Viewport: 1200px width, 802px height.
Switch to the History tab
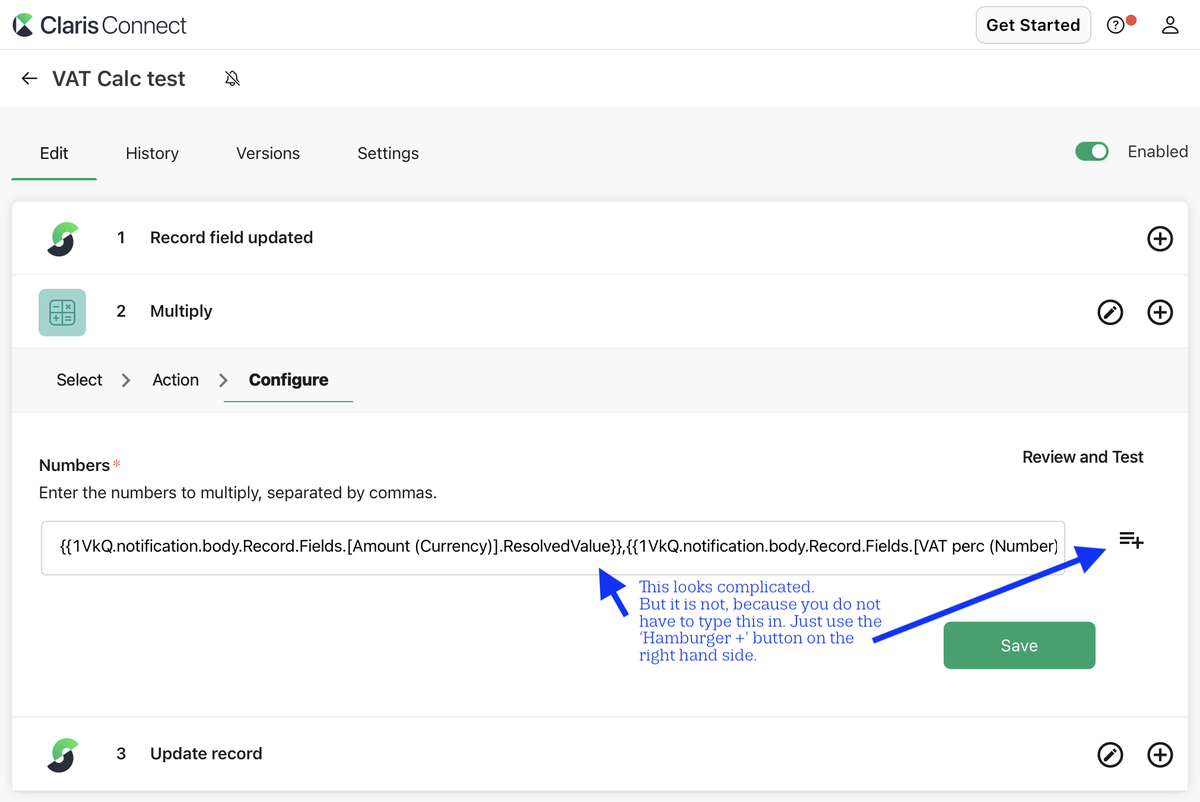pyautogui.click(x=152, y=153)
